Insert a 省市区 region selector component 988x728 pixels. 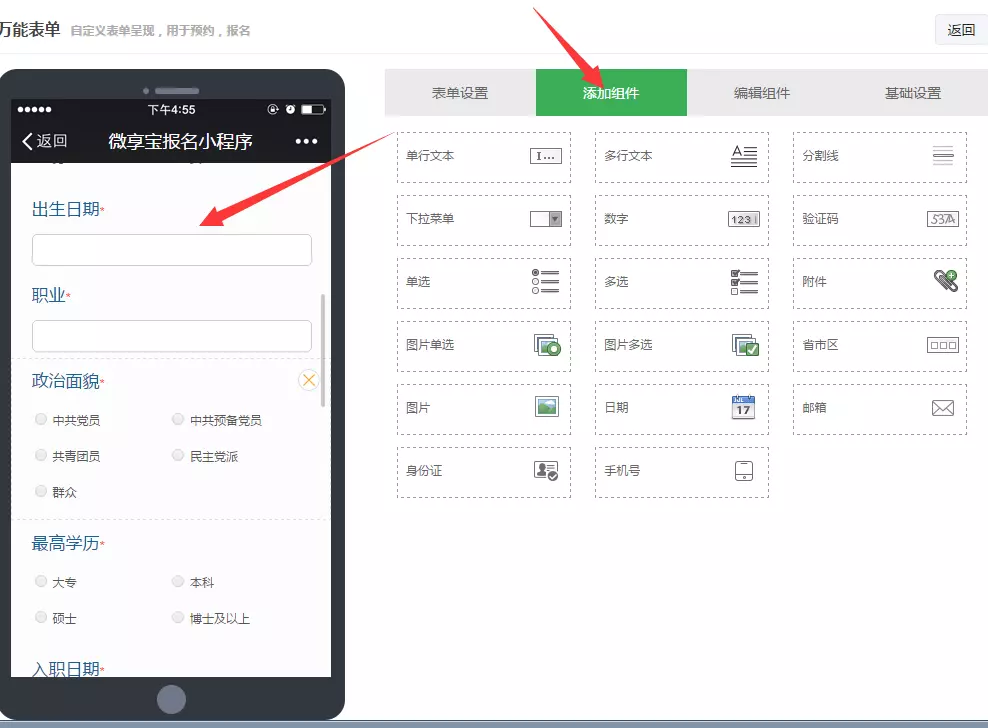[x=878, y=345]
